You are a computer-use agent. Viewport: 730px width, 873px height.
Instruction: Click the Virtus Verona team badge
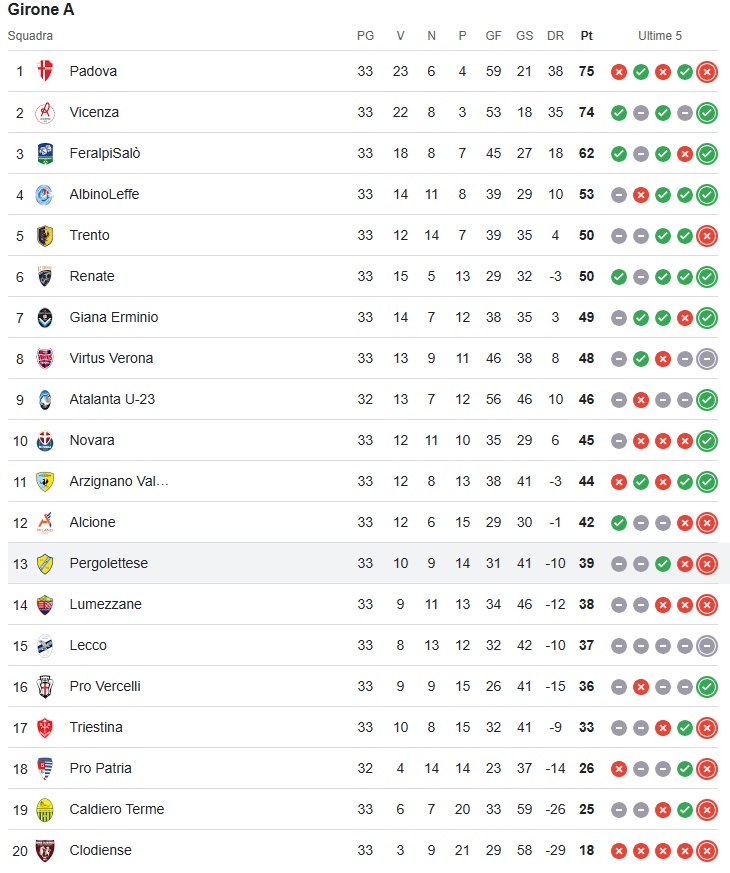click(45, 358)
